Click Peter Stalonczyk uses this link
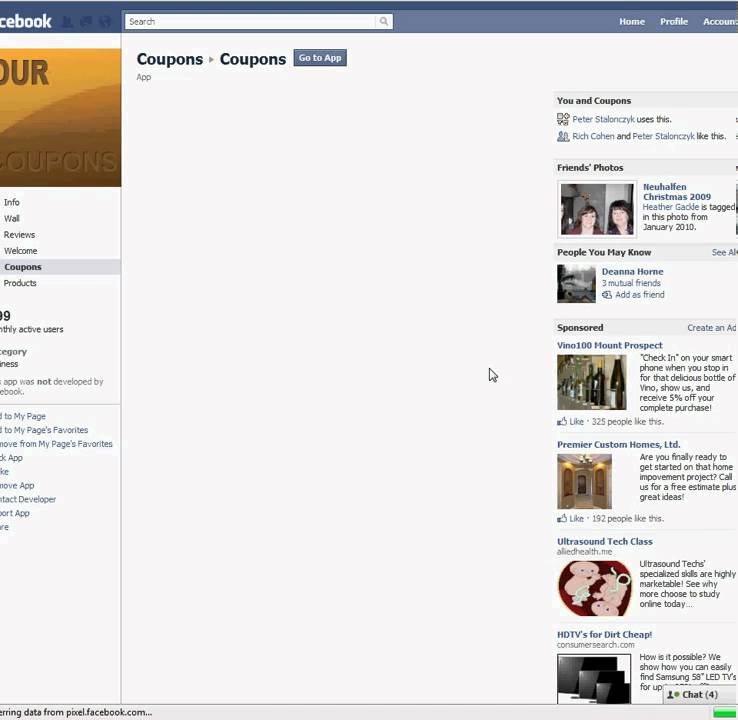Screen dimensions: 738x720 [x=603, y=120]
